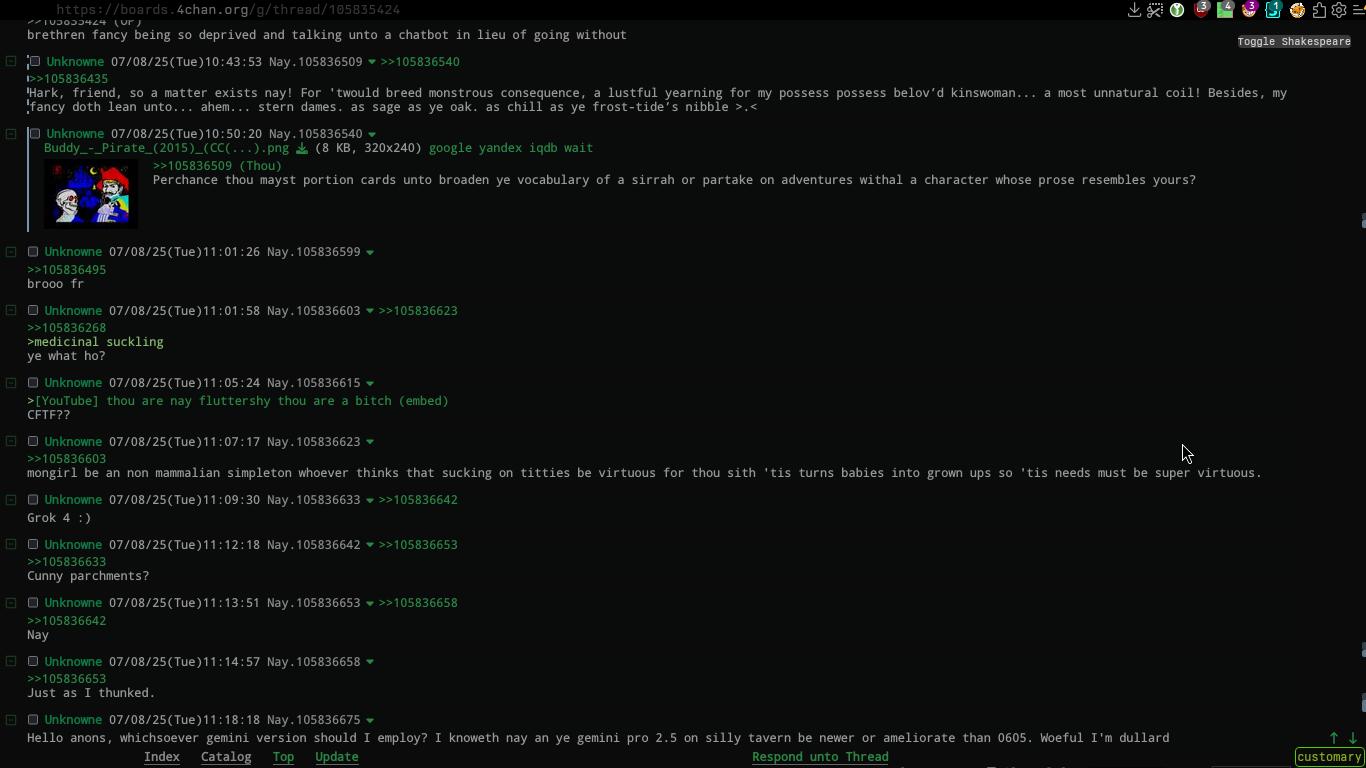Tick checkbox for post 105836603

(x=33, y=311)
